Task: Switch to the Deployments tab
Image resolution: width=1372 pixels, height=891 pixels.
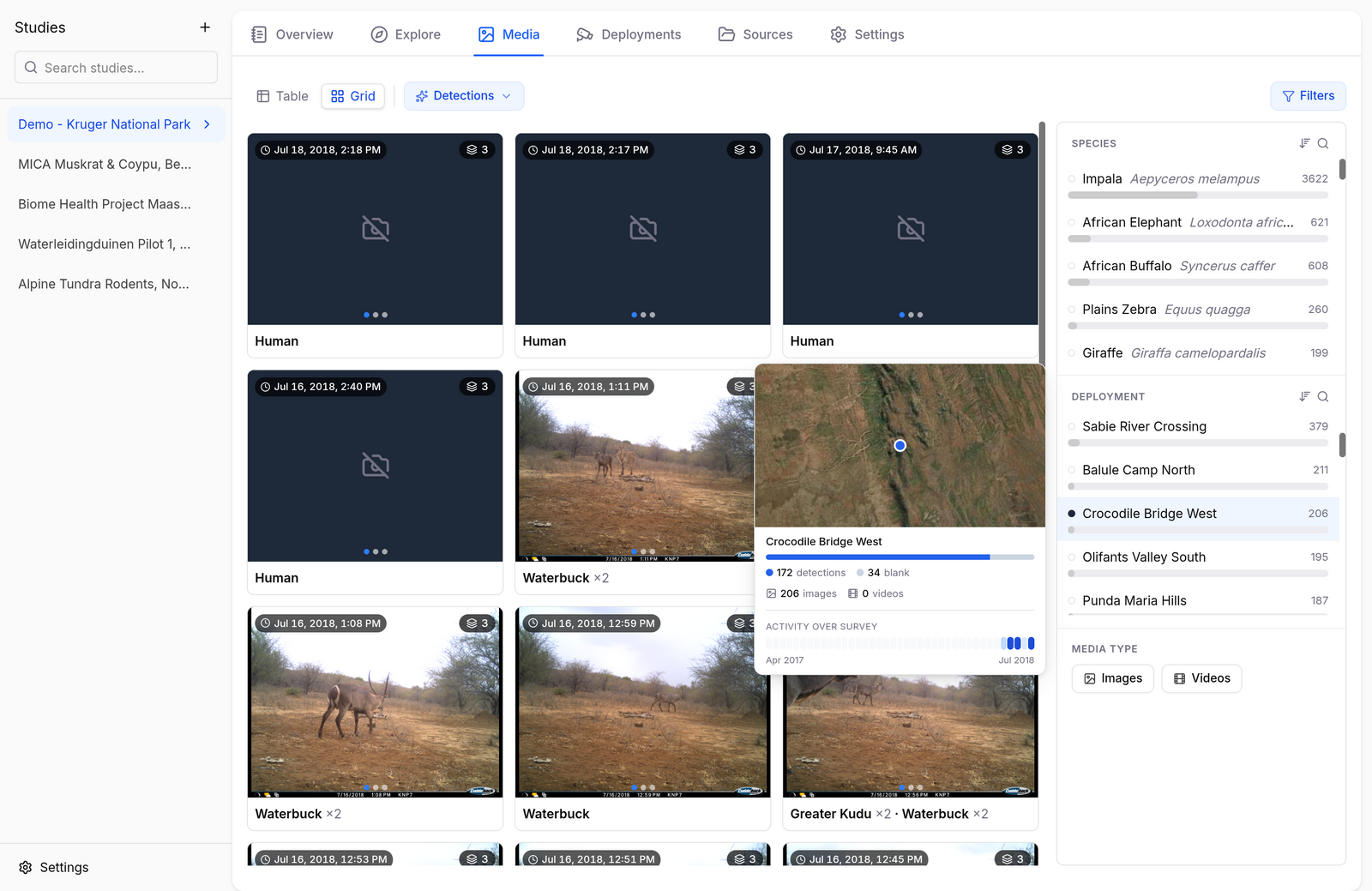Action: [629, 34]
